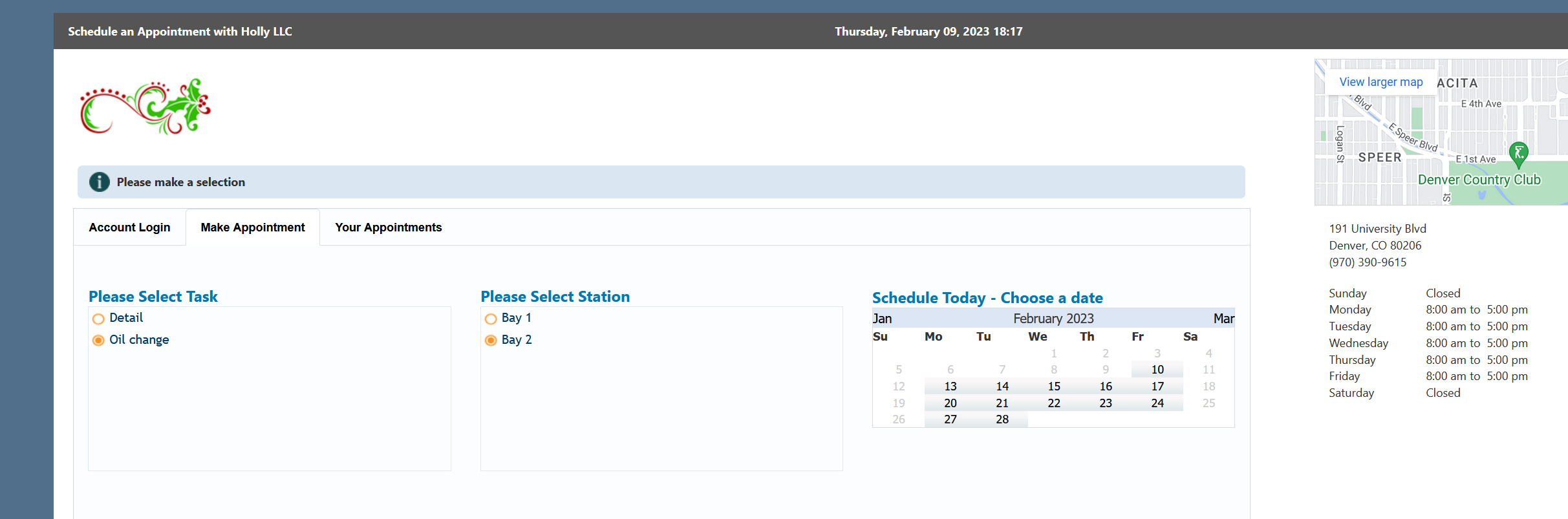Select February 28 on the calendar

pos(1002,419)
